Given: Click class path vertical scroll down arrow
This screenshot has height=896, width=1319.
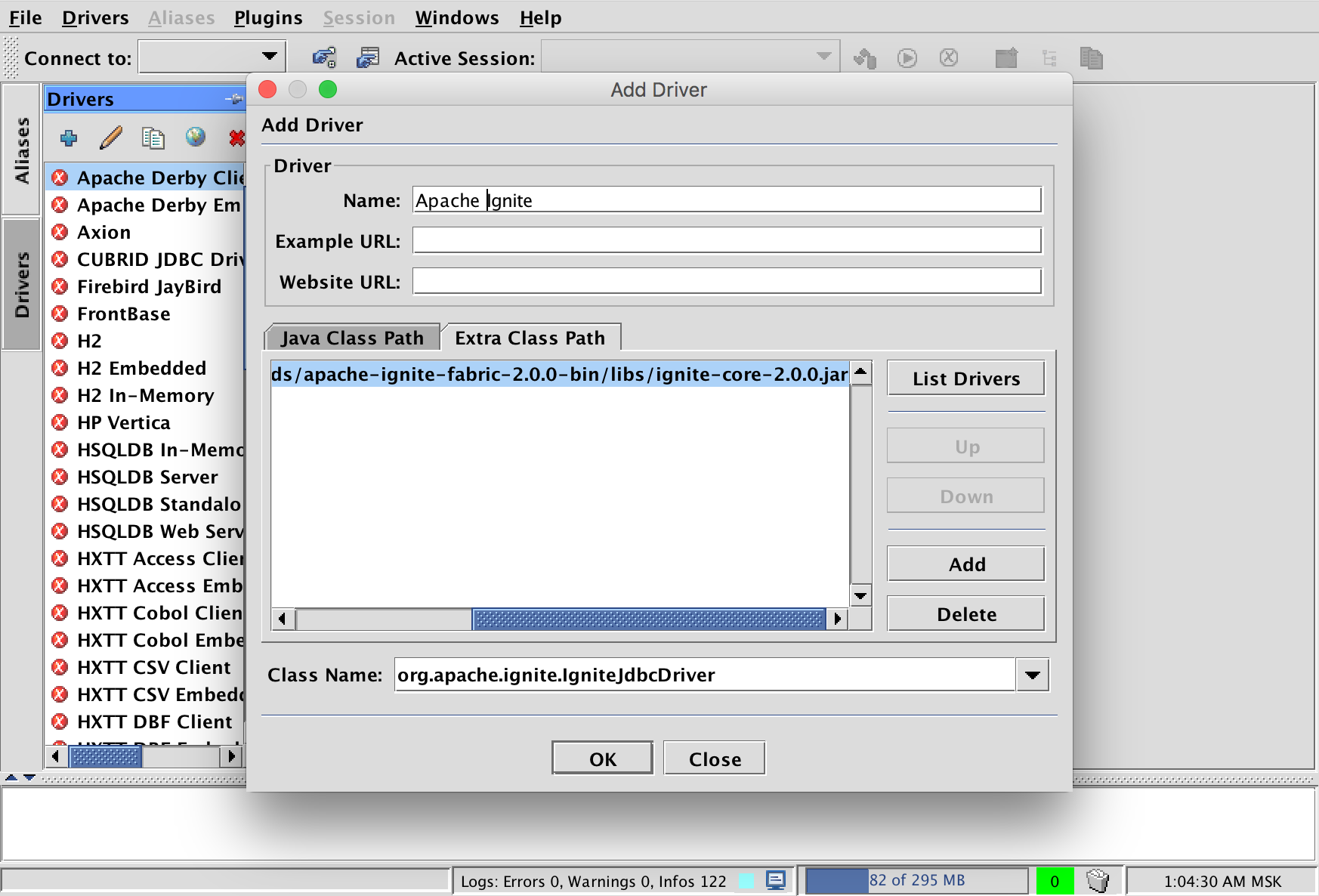Looking at the screenshot, I should pos(861,595).
